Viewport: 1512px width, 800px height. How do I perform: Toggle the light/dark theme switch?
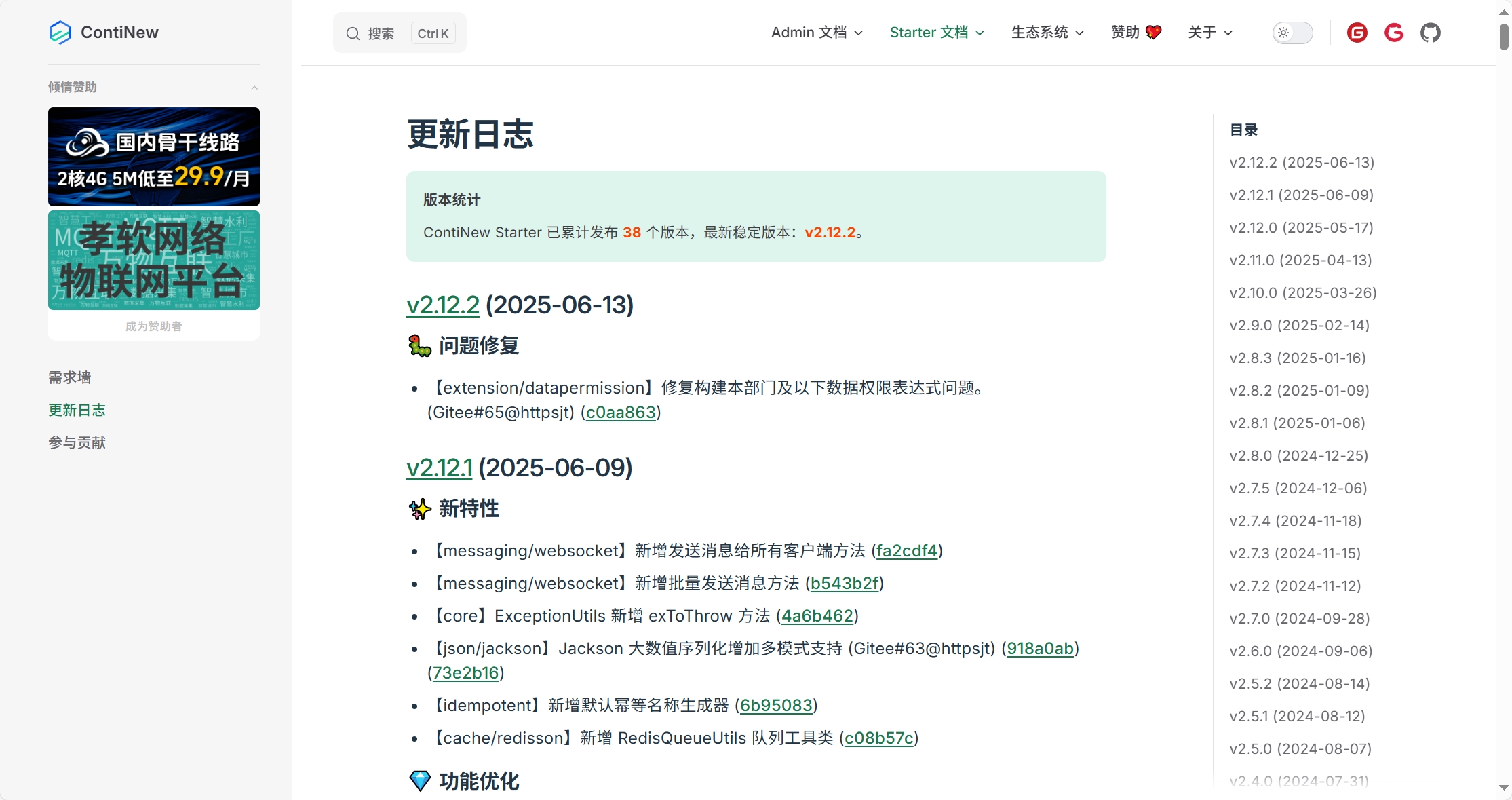tap(1292, 33)
